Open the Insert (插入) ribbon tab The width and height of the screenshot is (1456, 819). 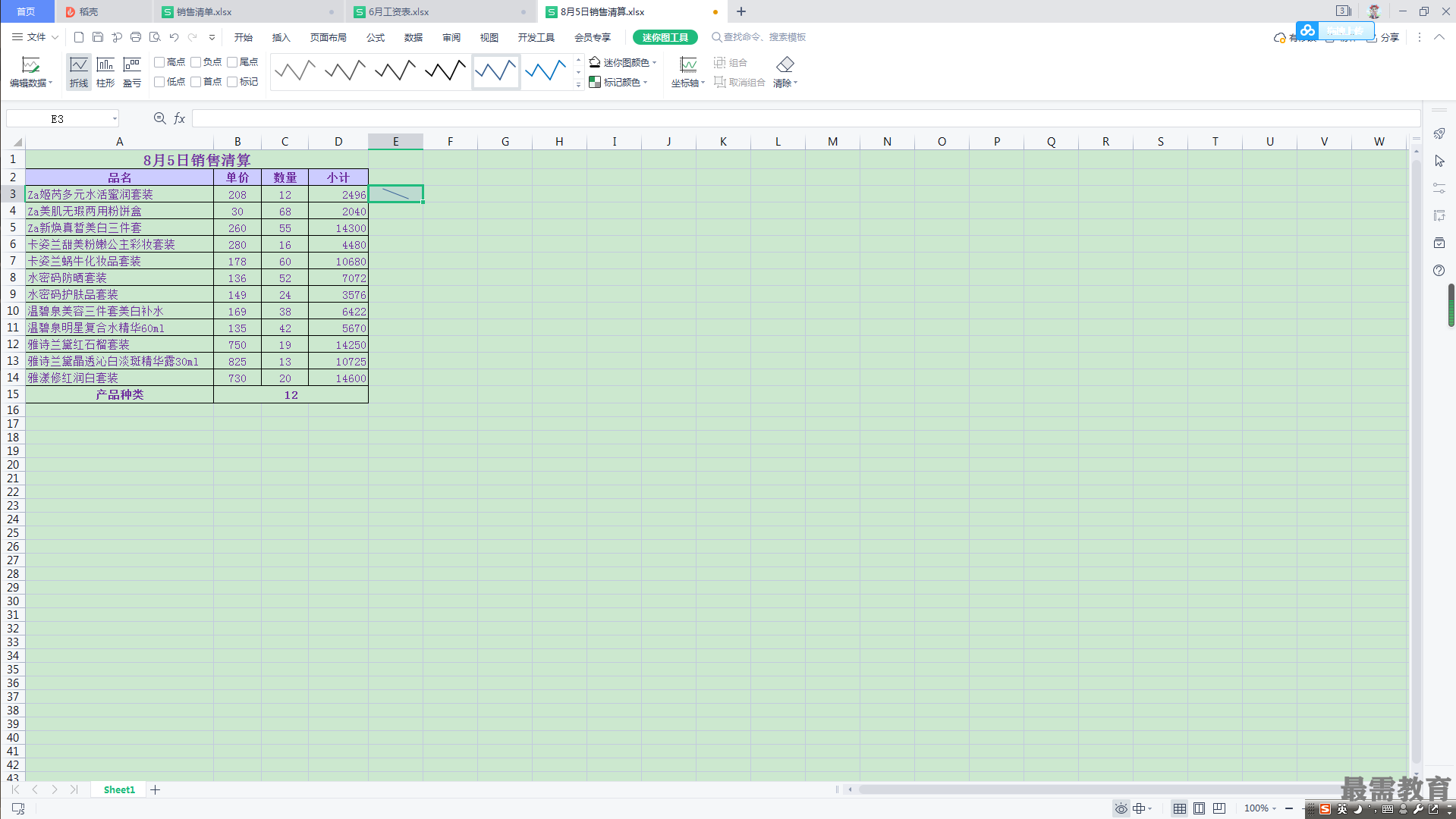[x=281, y=37]
